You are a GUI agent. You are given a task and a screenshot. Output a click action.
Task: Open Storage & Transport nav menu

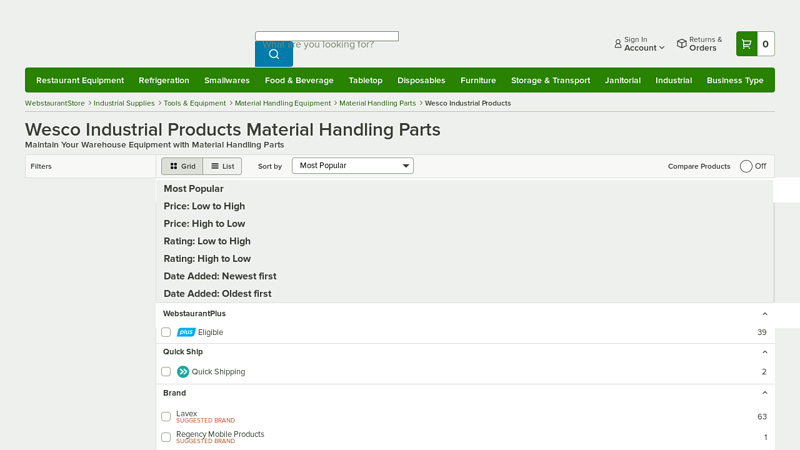pyautogui.click(x=551, y=81)
